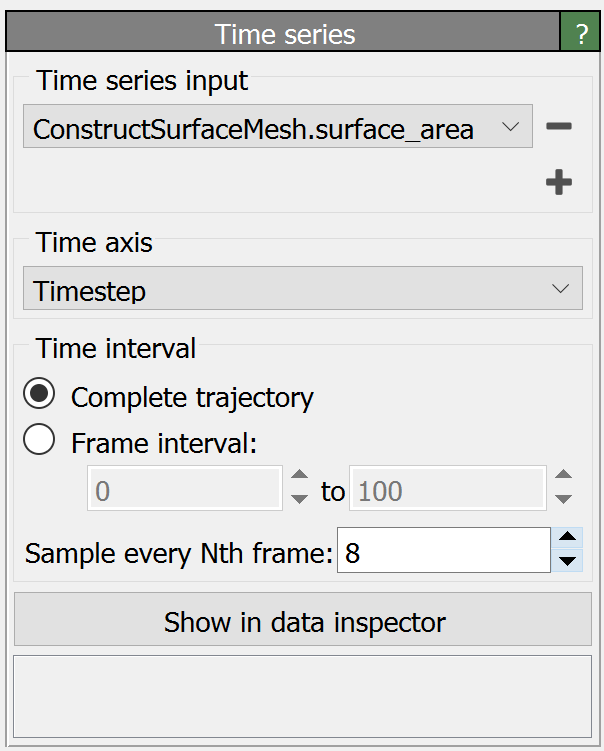Click the frame interval start field showing 0
The height and width of the screenshot is (751, 604).
point(184,490)
